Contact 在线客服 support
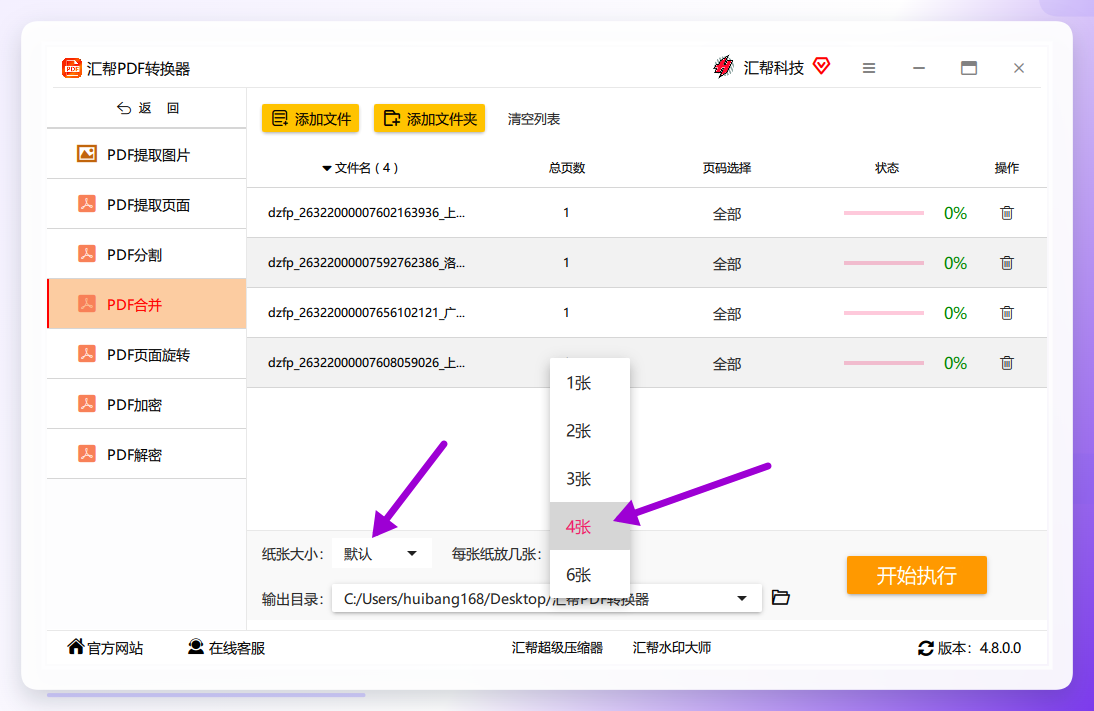The image size is (1094, 711). [x=227, y=648]
